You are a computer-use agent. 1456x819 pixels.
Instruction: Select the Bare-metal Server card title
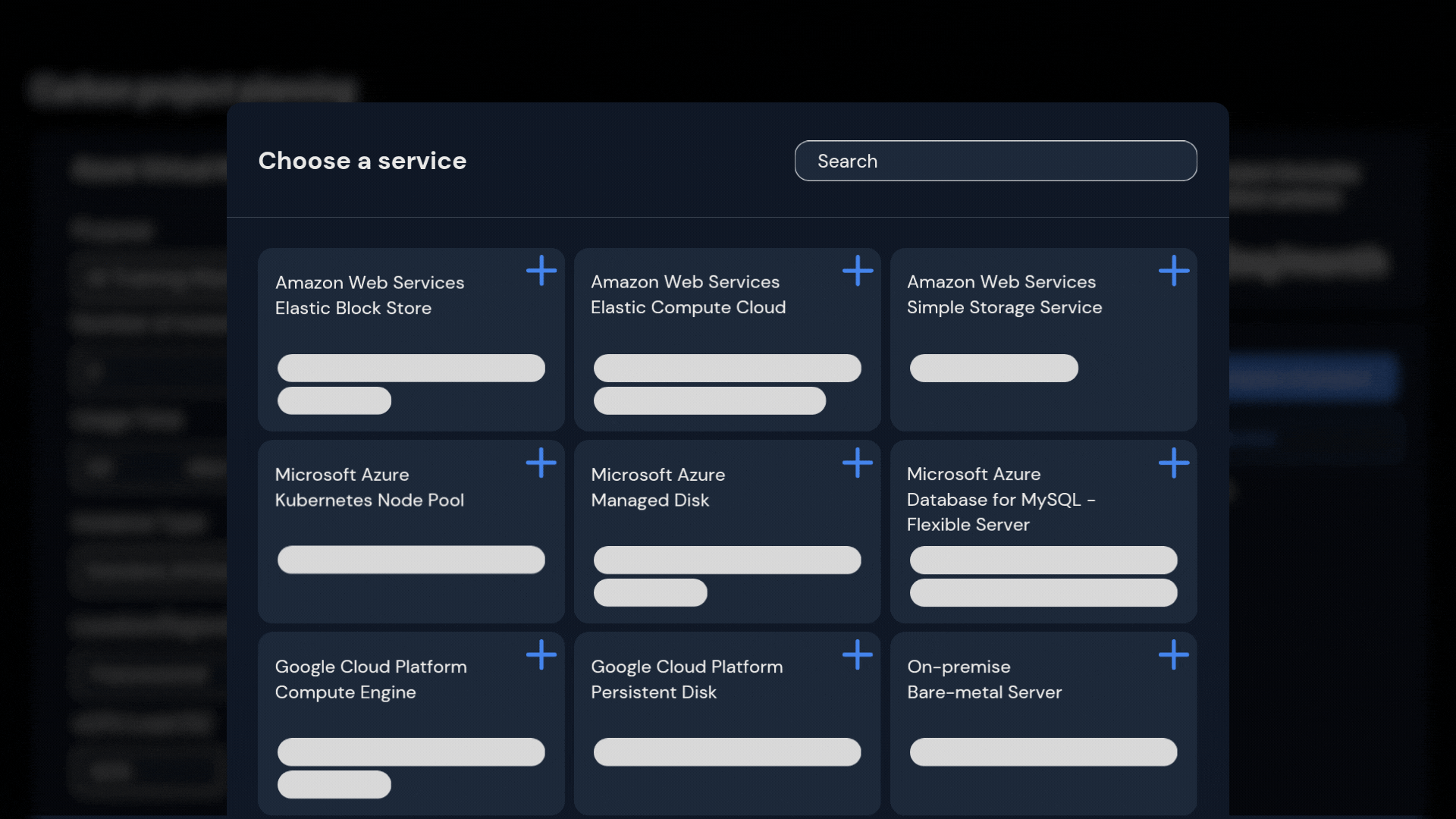pos(984,679)
